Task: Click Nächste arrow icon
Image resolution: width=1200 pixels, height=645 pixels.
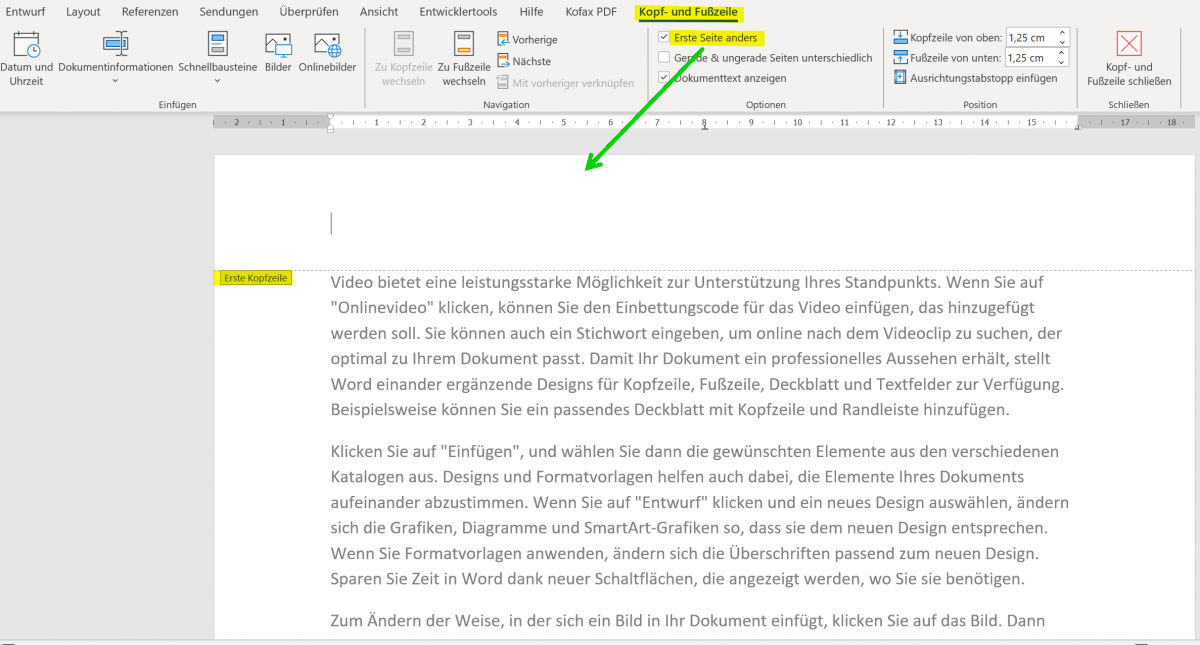Action: (504, 61)
